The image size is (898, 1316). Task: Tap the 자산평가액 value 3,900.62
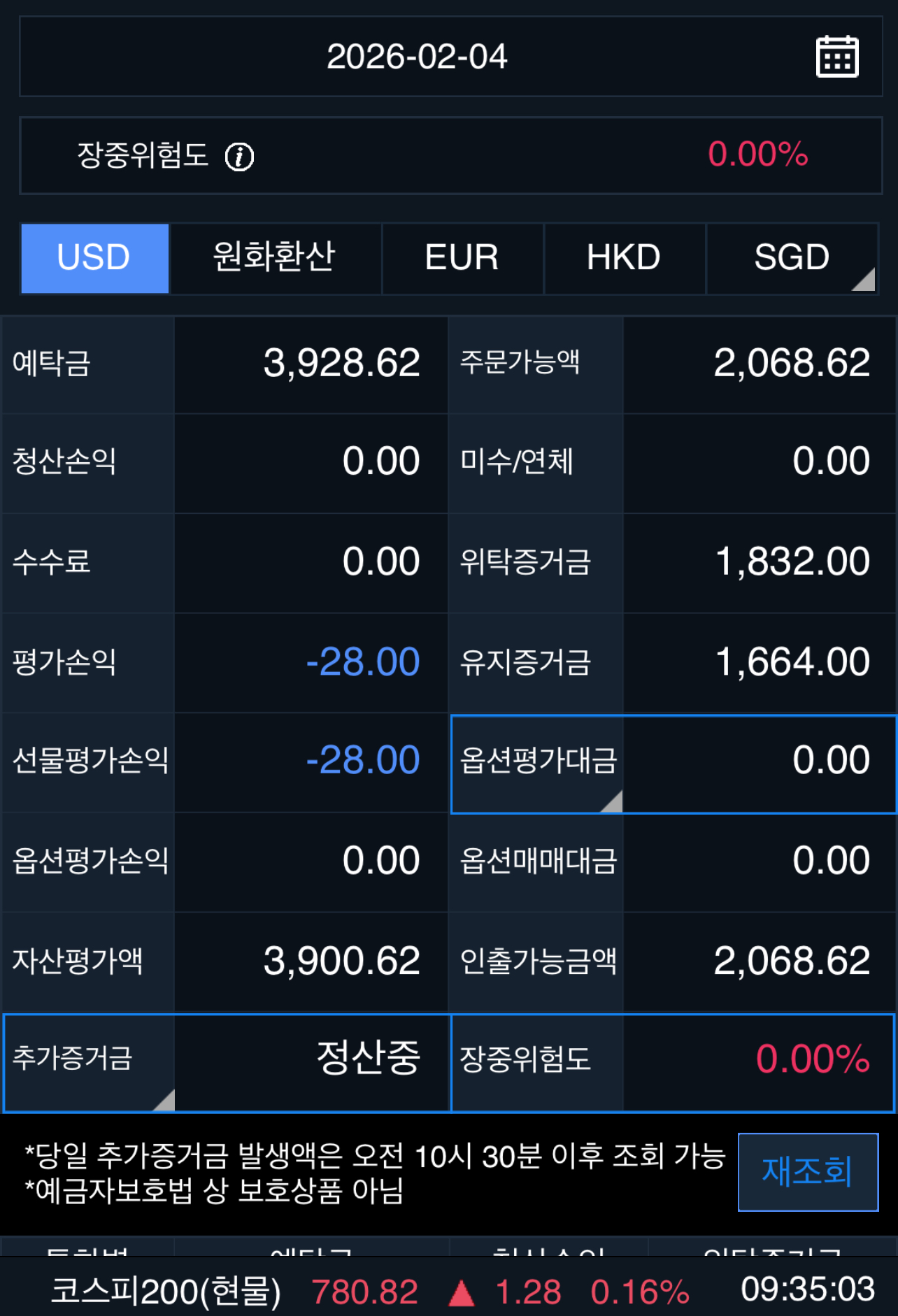341,961
